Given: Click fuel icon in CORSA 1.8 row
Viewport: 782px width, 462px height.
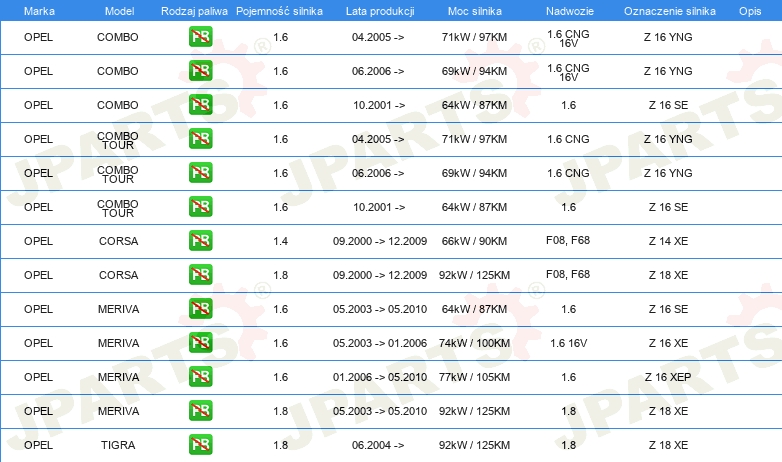Looking at the screenshot, I should 200,274.
